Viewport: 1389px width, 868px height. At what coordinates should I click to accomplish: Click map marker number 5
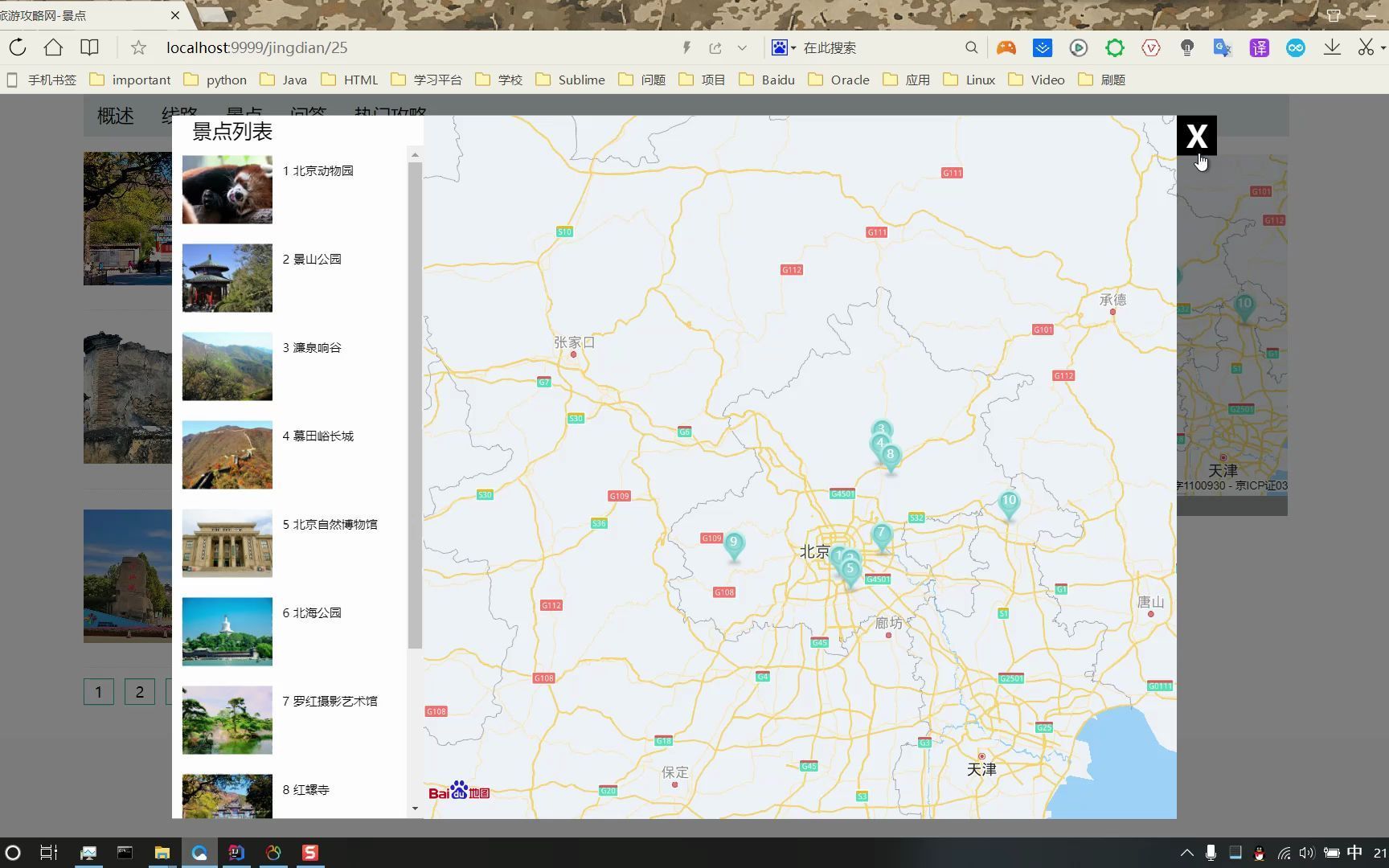[850, 571]
